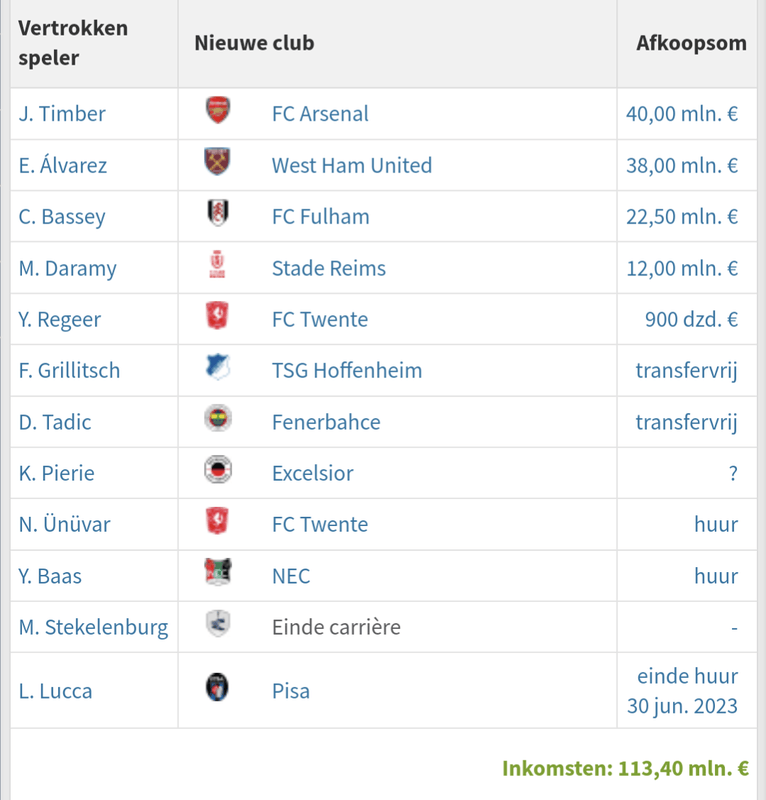Click the West Ham United crest icon

(x=217, y=162)
